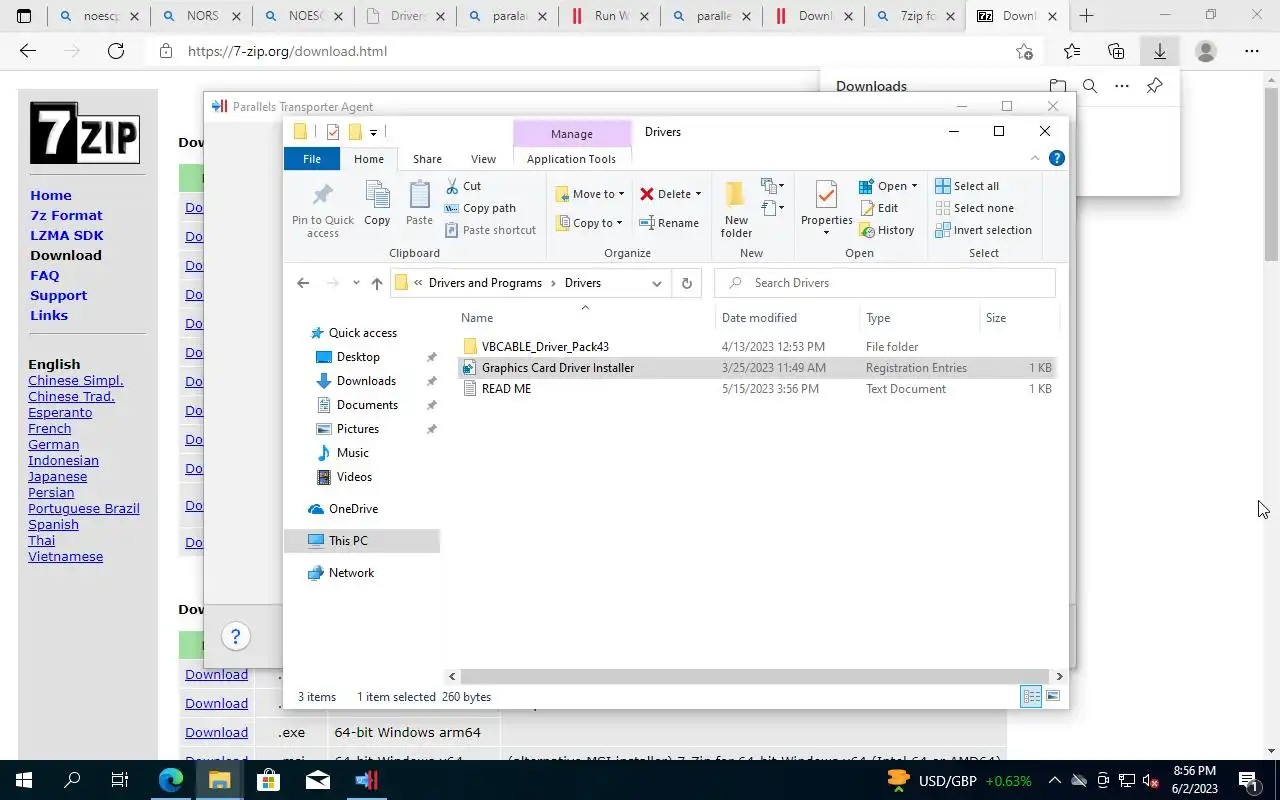Switch to the View ribbon tab

(483, 159)
